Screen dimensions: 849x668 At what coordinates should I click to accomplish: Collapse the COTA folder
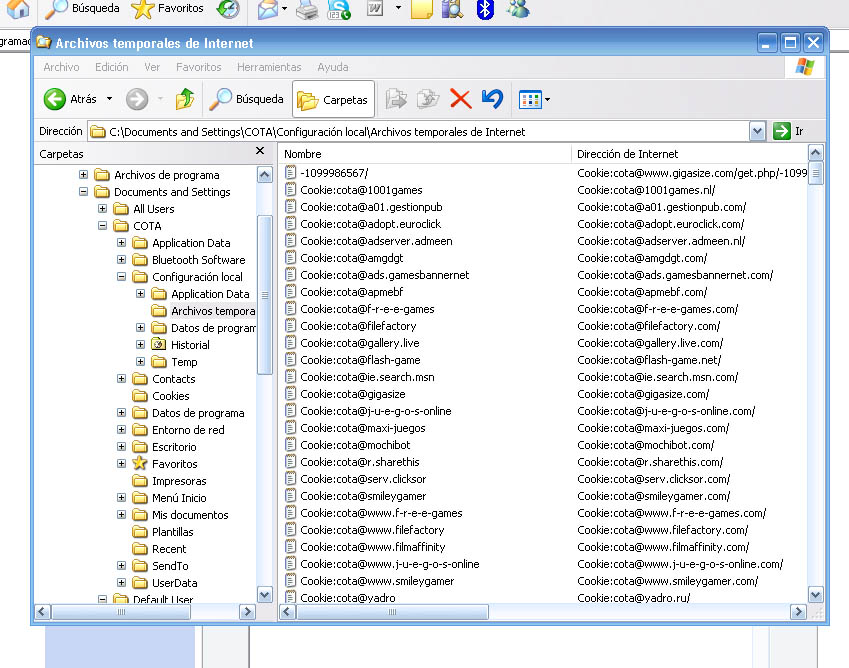tap(102, 226)
